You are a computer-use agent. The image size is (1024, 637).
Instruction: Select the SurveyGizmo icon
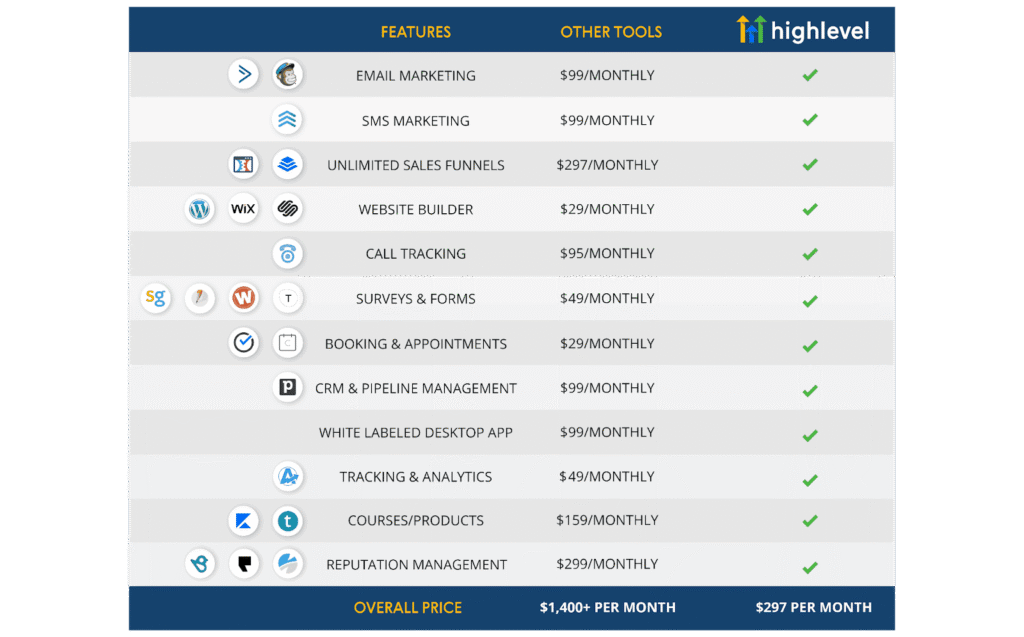click(156, 298)
